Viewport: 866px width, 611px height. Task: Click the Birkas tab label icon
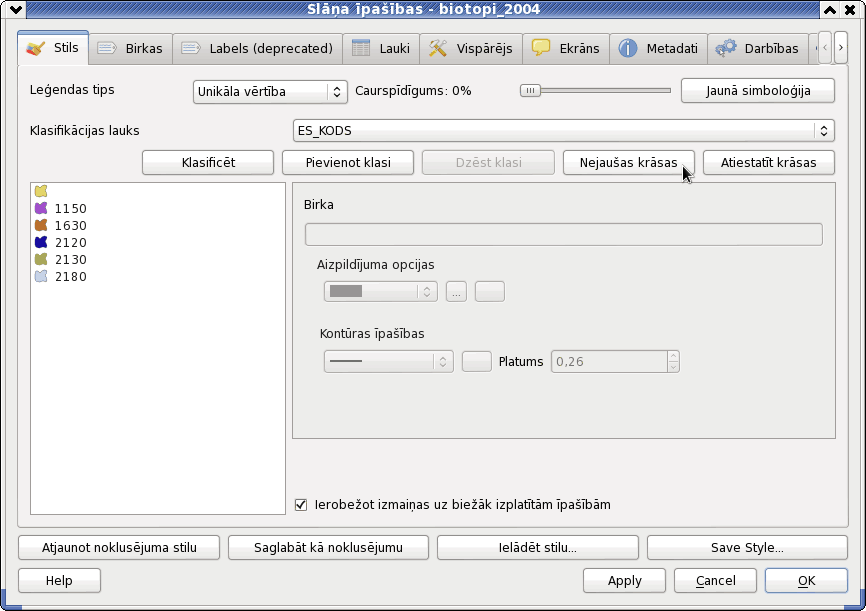pos(107,49)
